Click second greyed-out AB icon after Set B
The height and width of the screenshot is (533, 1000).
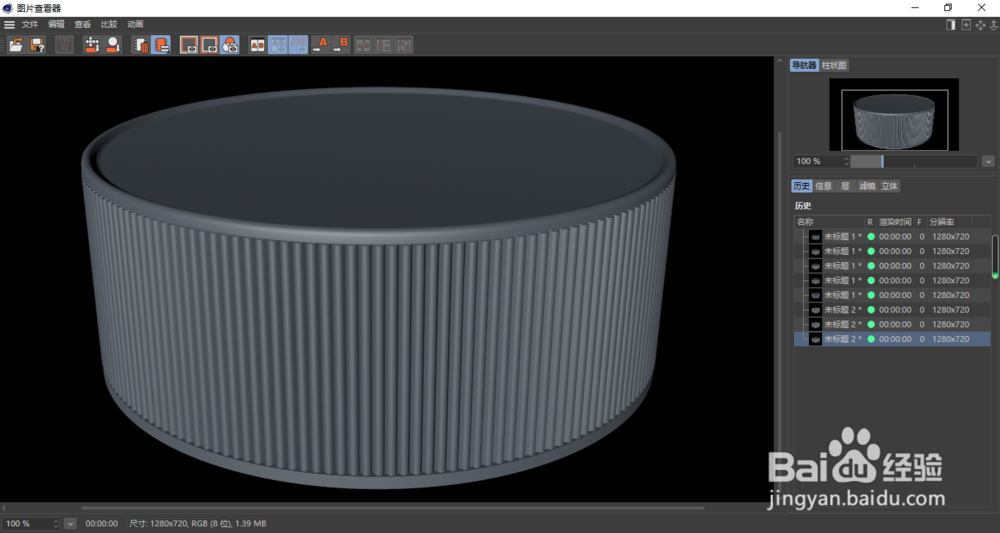383,45
